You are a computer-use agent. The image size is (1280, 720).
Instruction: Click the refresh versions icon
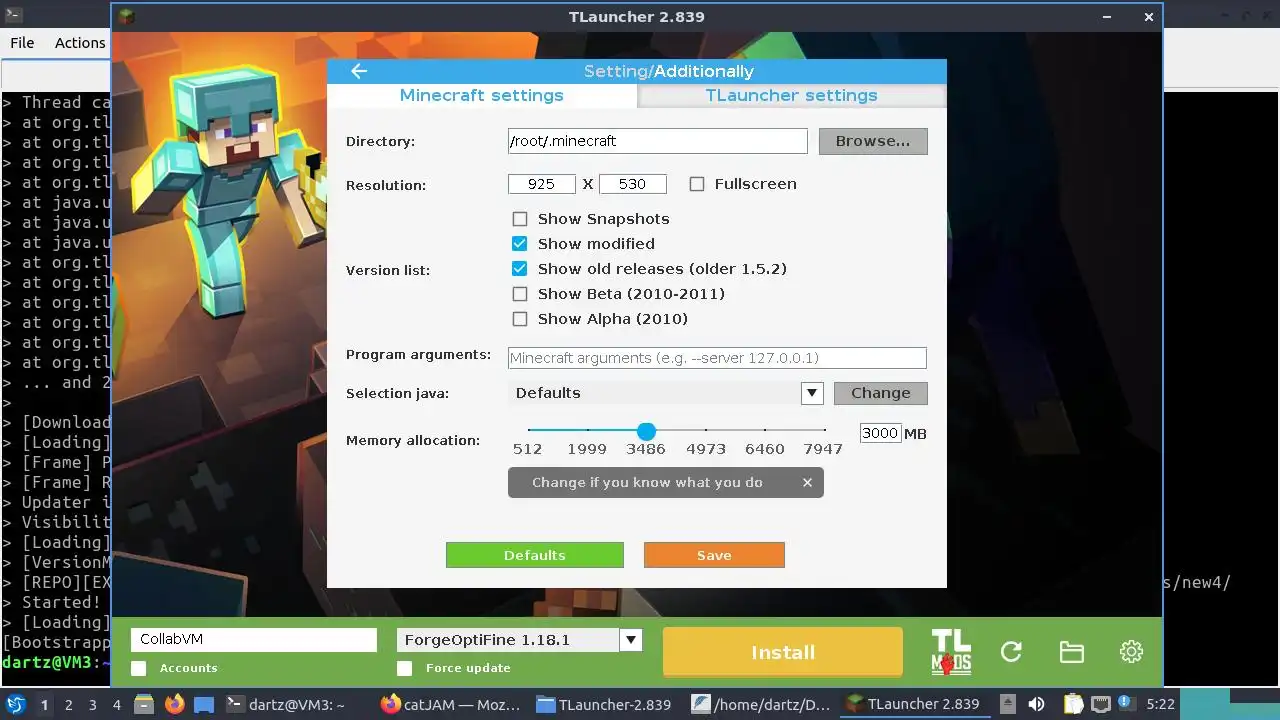pyautogui.click(x=1011, y=652)
